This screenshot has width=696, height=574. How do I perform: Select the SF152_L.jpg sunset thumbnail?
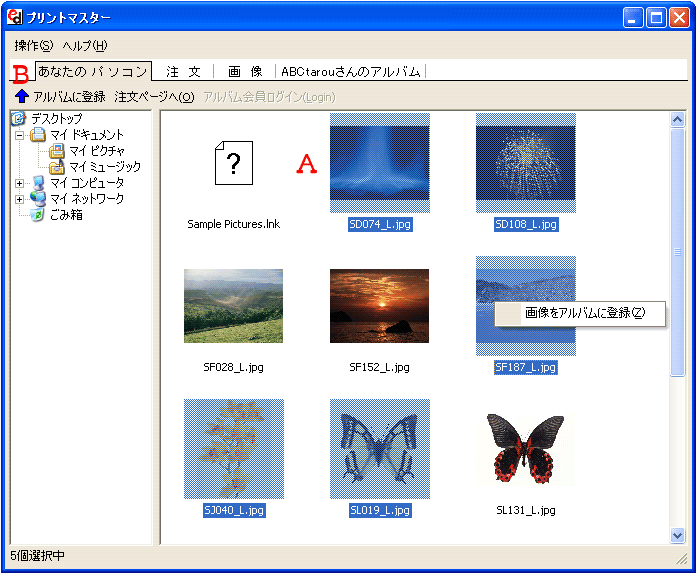(x=380, y=306)
